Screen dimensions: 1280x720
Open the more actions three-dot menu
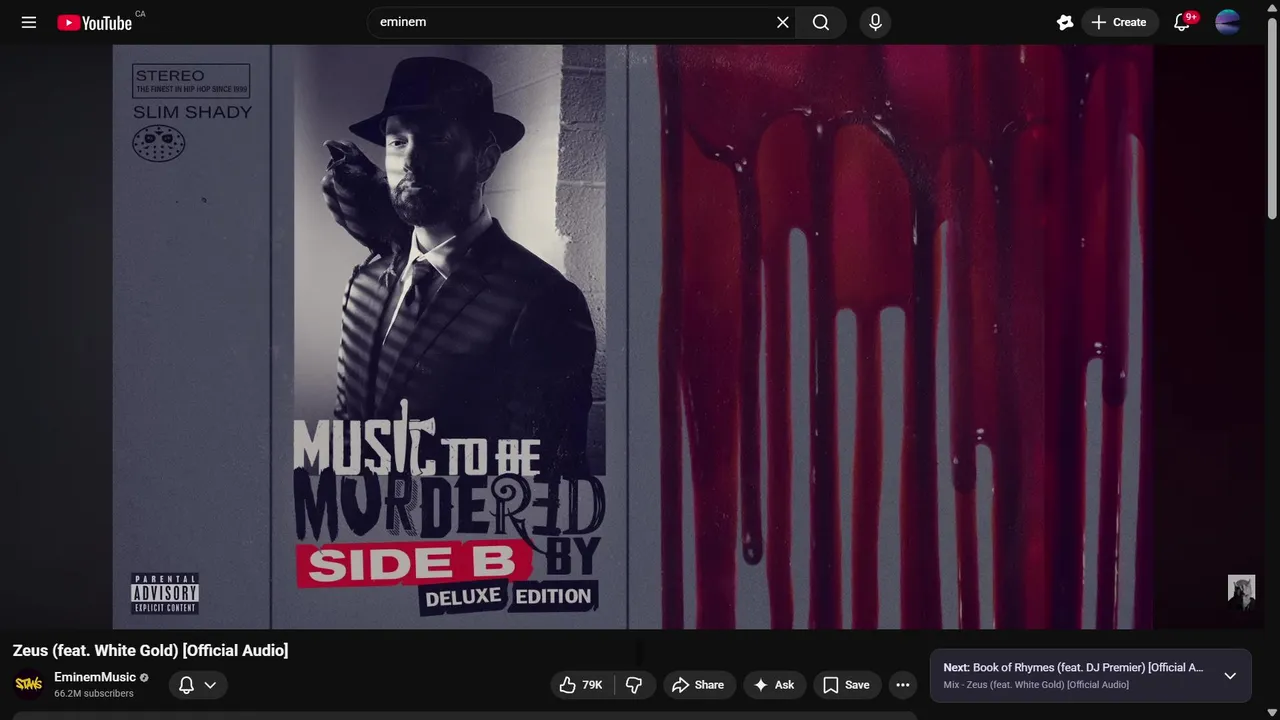pyautogui.click(x=903, y=685)
